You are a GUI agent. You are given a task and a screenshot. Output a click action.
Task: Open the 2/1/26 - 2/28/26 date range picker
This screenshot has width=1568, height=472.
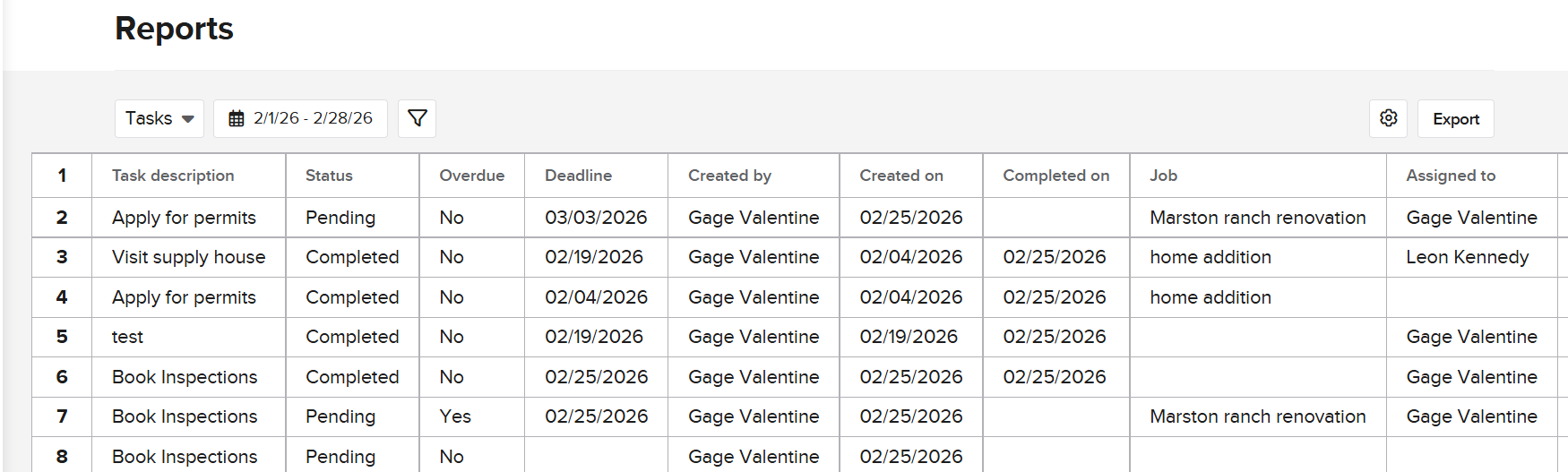click(x=312, y=118)
